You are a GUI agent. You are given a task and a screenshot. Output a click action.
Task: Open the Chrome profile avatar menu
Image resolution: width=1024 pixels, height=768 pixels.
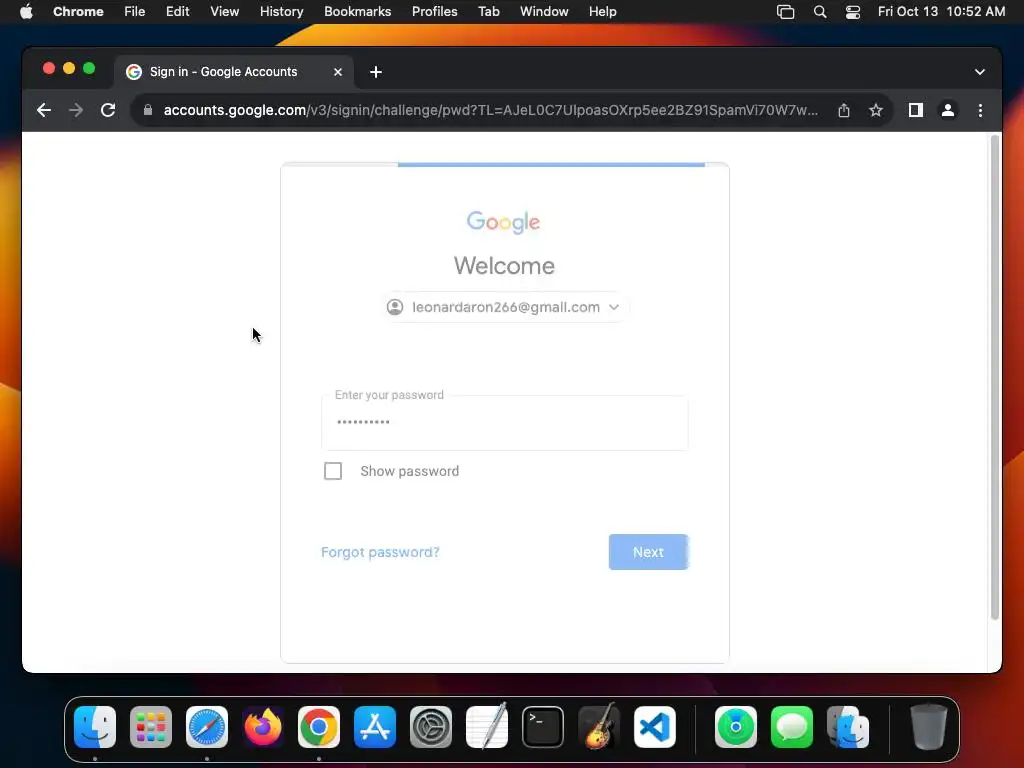click(948, 110)
